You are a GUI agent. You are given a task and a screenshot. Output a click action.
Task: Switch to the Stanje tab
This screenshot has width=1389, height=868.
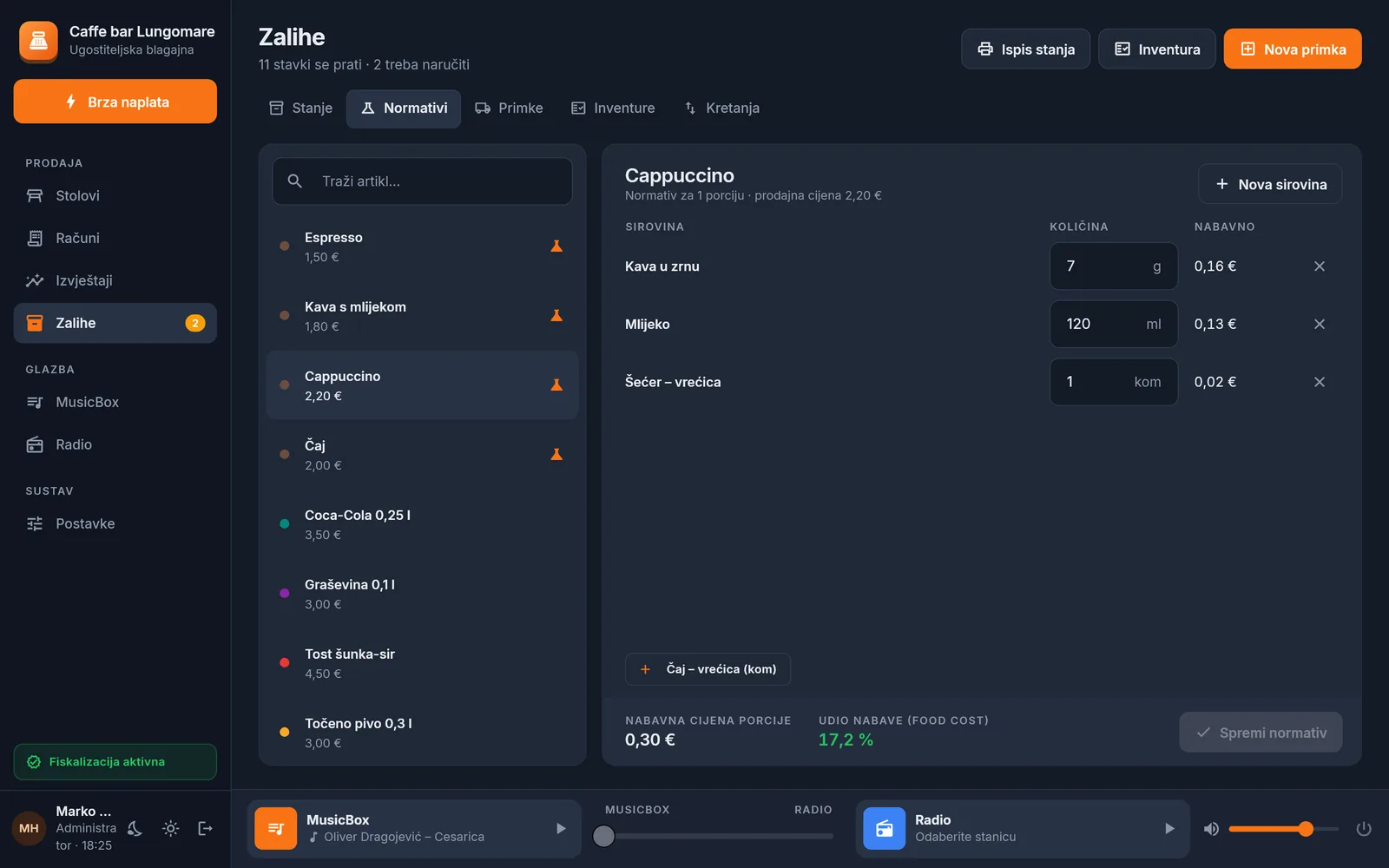tap(301, 108)
